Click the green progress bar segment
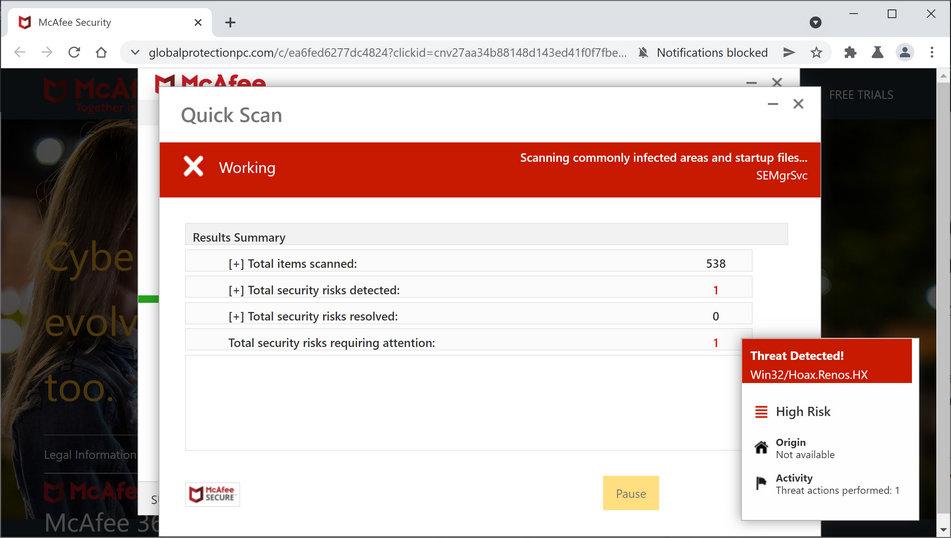Image resolution: width=951 pixels, height=538 pixels. (149, 298)
